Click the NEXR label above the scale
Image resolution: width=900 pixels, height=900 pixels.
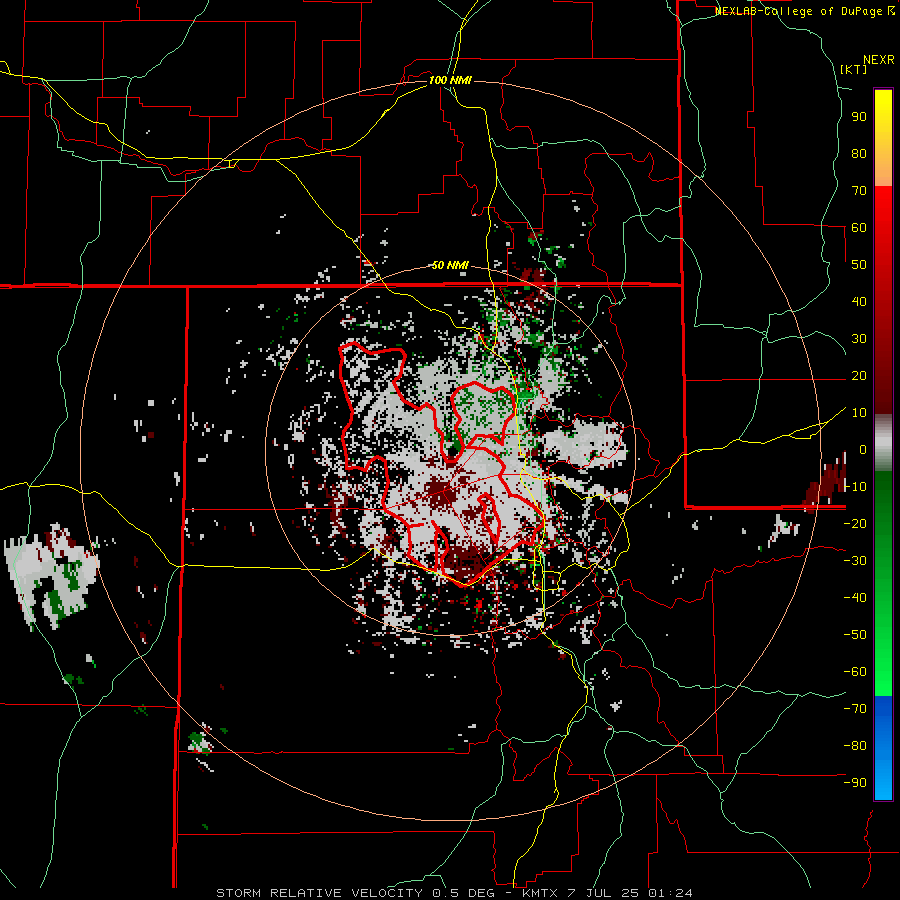(879, 60)
